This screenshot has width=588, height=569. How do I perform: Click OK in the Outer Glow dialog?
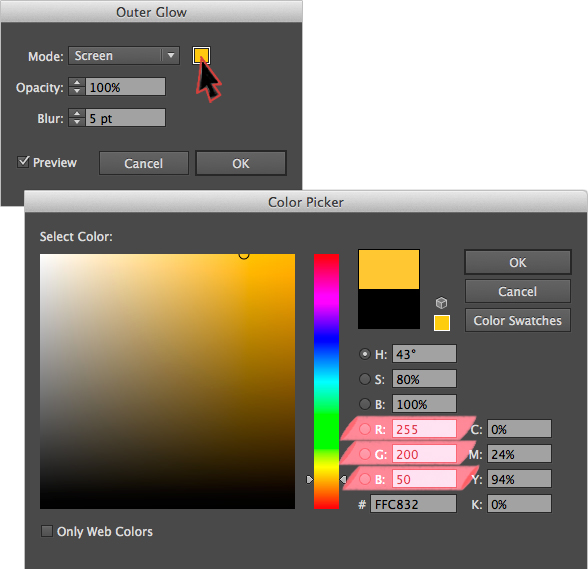241,163
